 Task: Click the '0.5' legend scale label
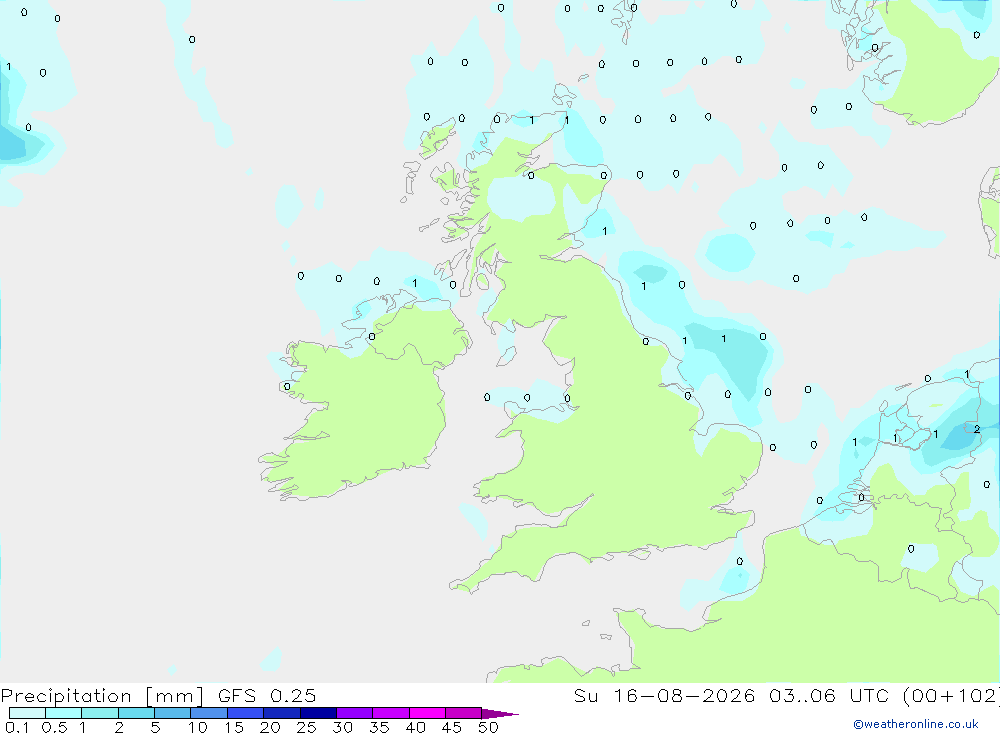coord(54,727)
